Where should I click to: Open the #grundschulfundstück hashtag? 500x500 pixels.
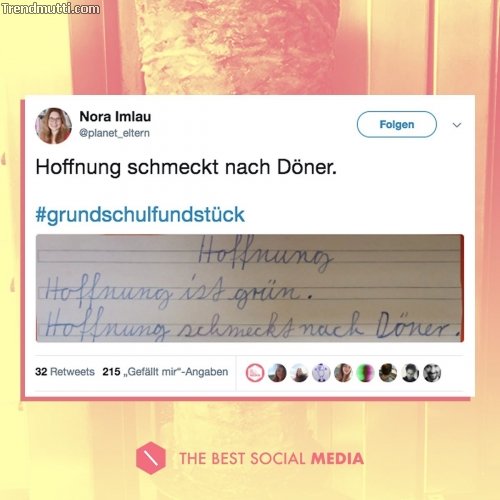(140, 214)
